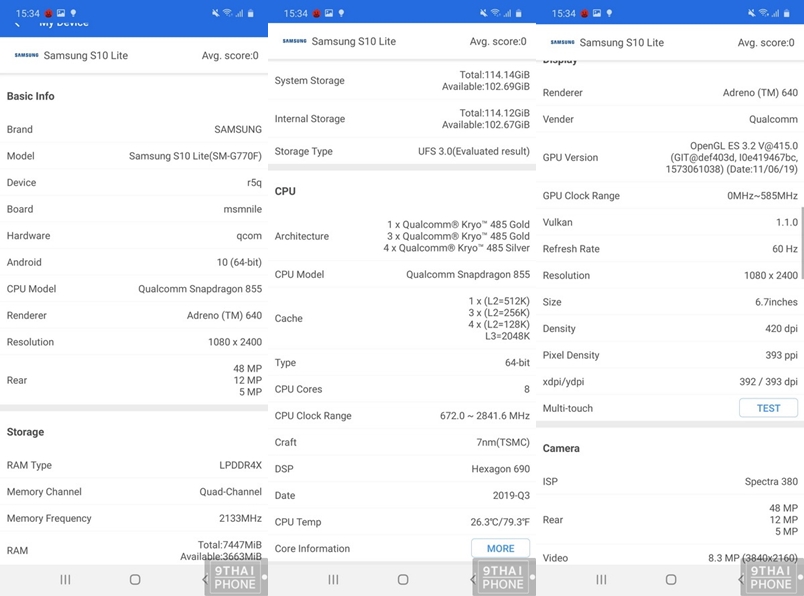804x596 pixels.
Task: Click the scrollbar beside the Display settings list
Action: click(802, 241)
